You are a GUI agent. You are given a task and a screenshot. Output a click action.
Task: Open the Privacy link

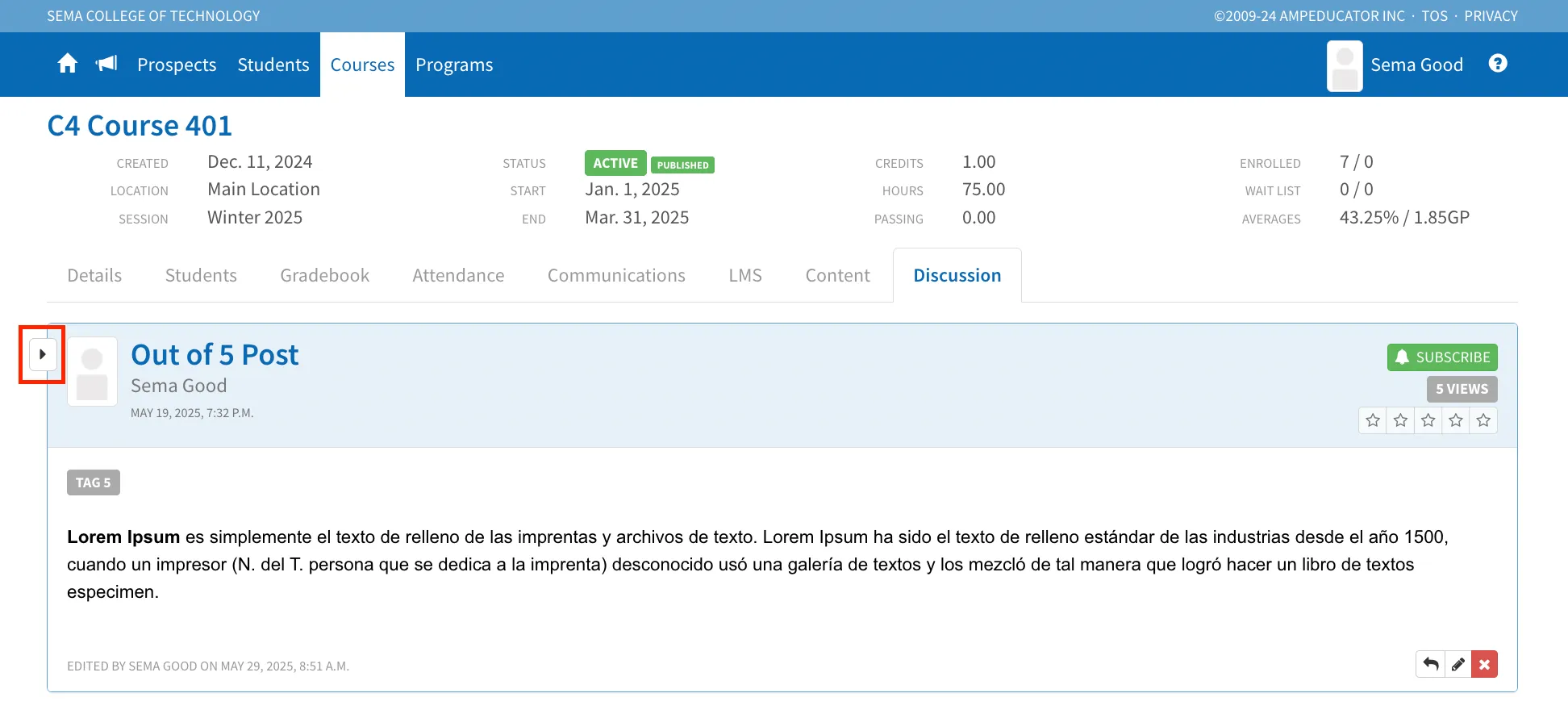(1491, 16)
